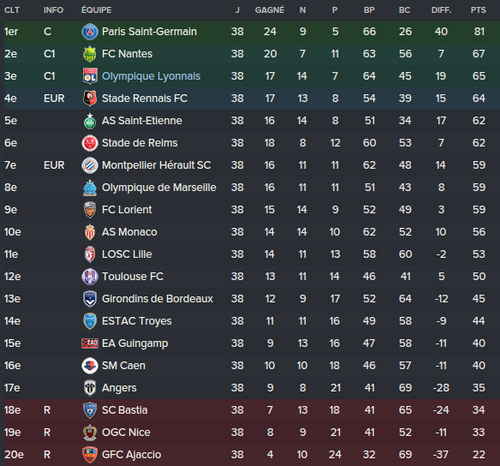The width and height of the screenshot is (500, 466).
Task: Open the Olympique Lyonnais team link
Action: (x=151, y=76)
